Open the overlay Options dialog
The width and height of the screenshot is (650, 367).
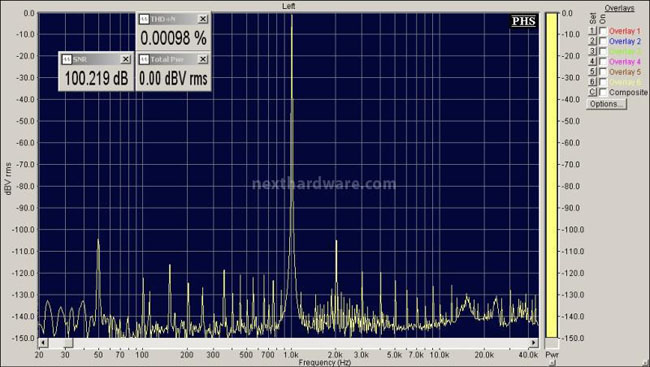606,104
